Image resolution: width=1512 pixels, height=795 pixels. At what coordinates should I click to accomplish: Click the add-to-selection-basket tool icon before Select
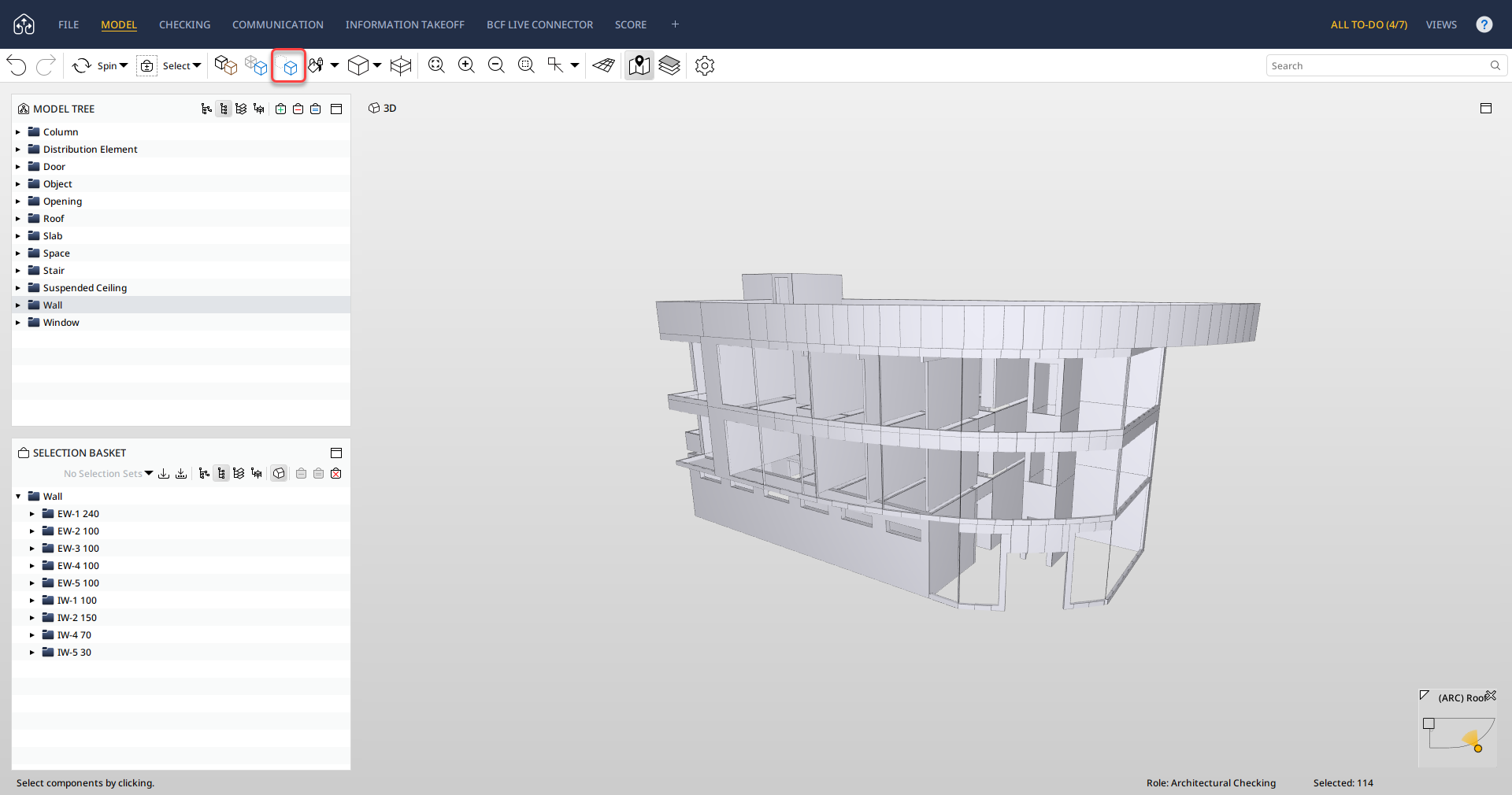pyautogui.click(x=147, y=65)
